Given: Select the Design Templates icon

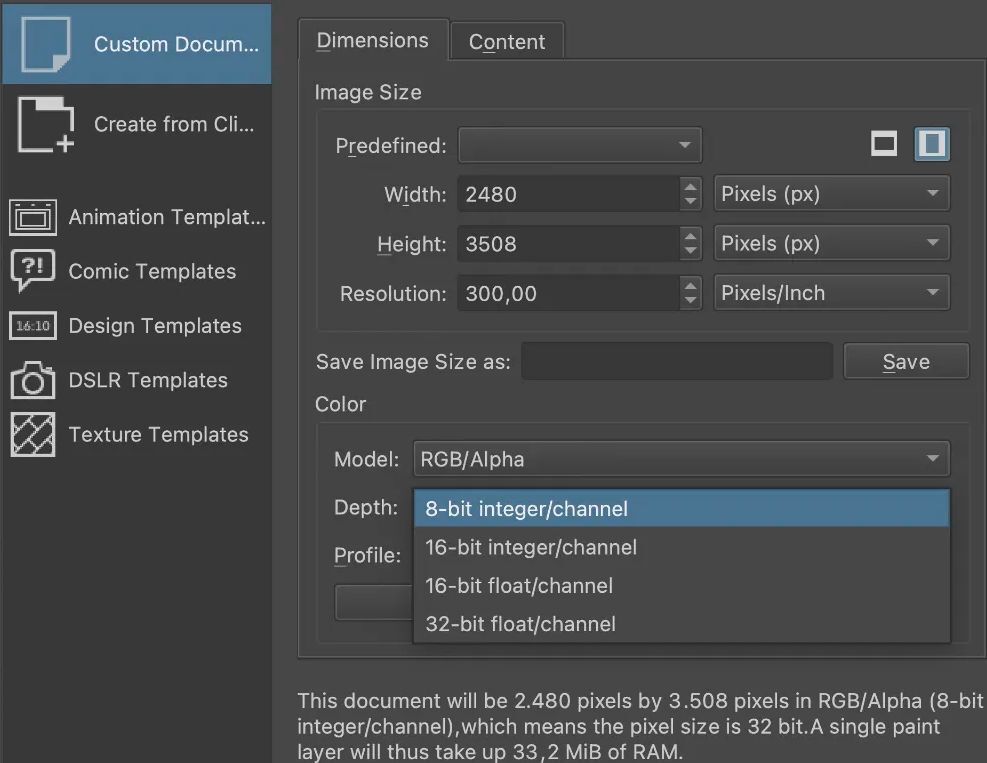Looking at the screenshot, I should coord(33,326).
